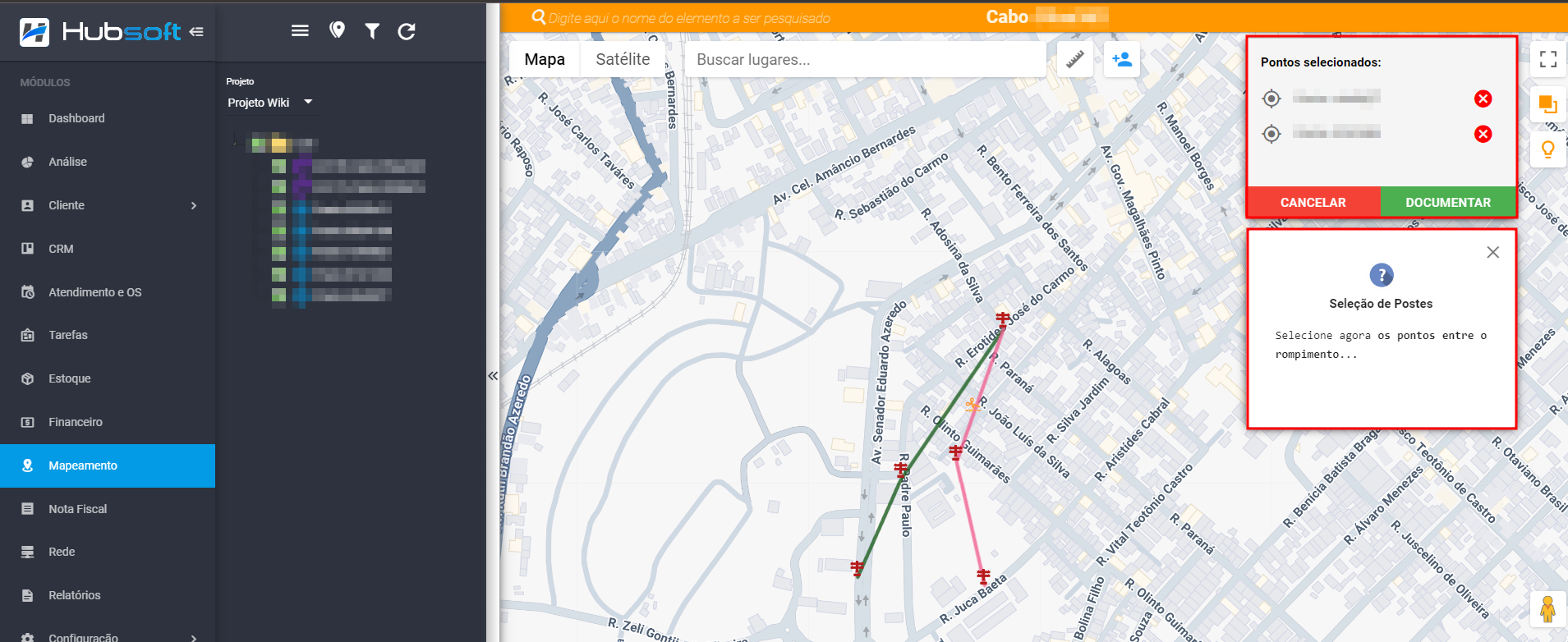Switch to Mapa view
The image size is (1568, 642).
[545, 59]
